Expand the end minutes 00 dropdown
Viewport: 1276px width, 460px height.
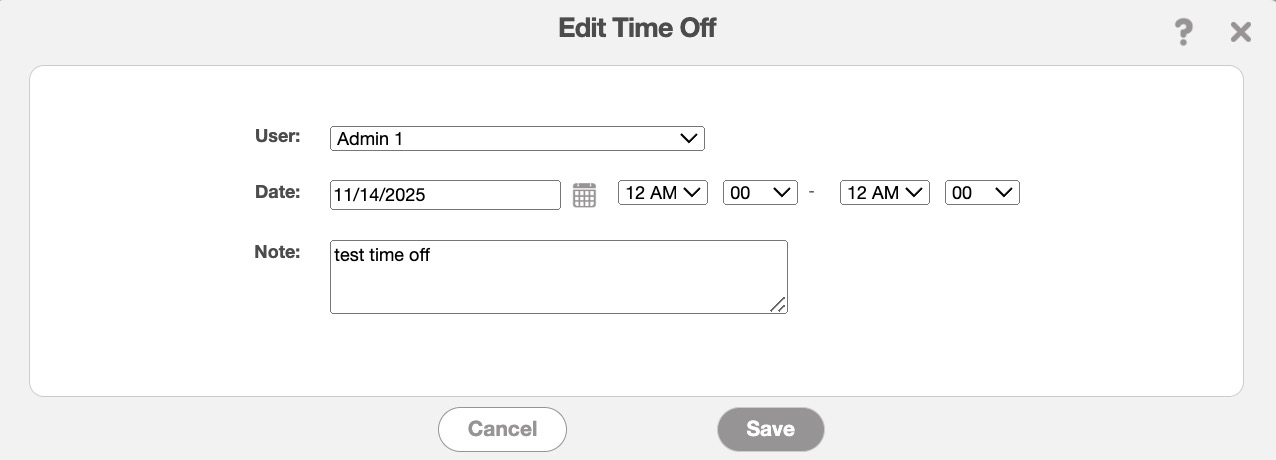(981, 193)
